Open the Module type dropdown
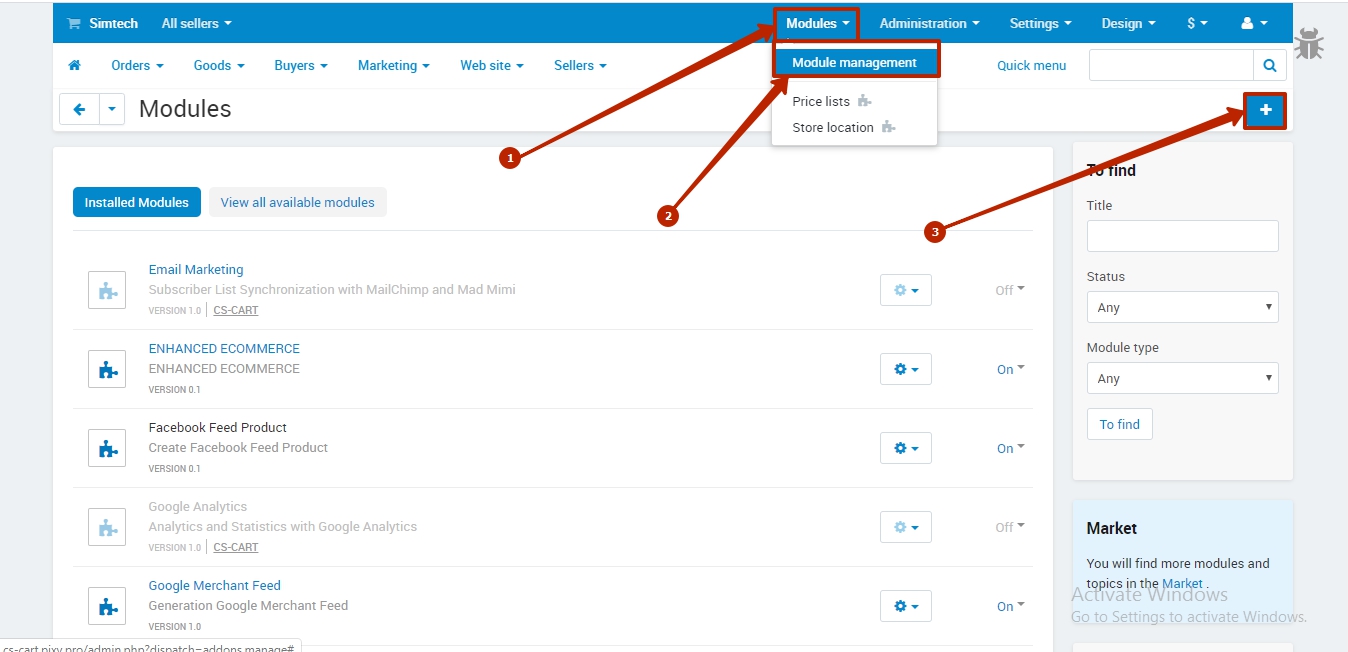 pos(1182,378)
